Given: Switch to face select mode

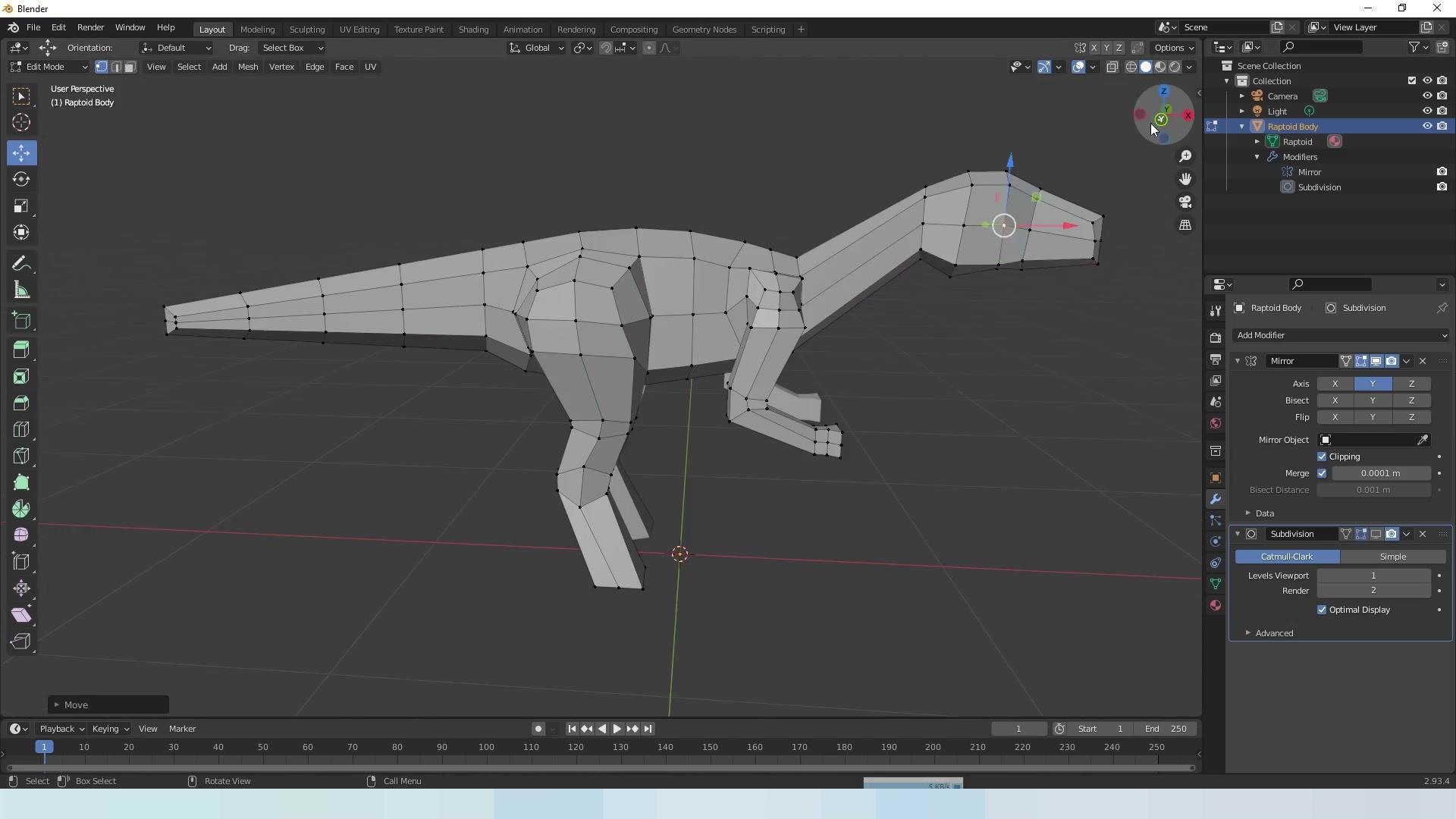Looking at the screenshot, I should [130, 67].
